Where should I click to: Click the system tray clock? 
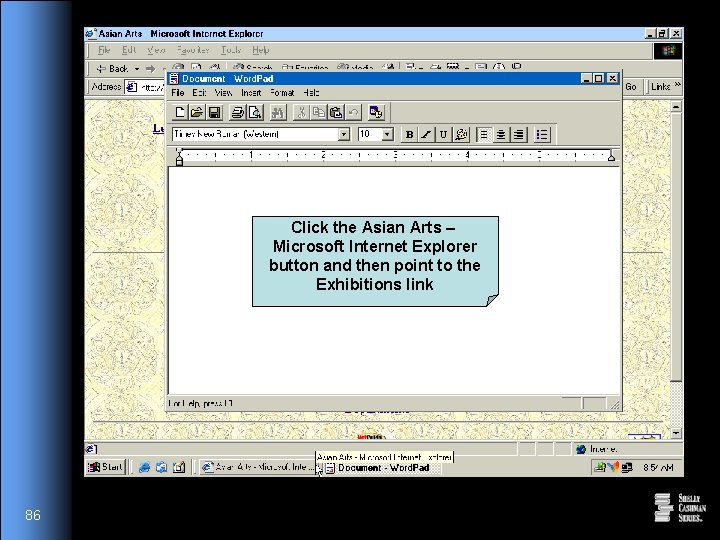click(x=658, y=467)
